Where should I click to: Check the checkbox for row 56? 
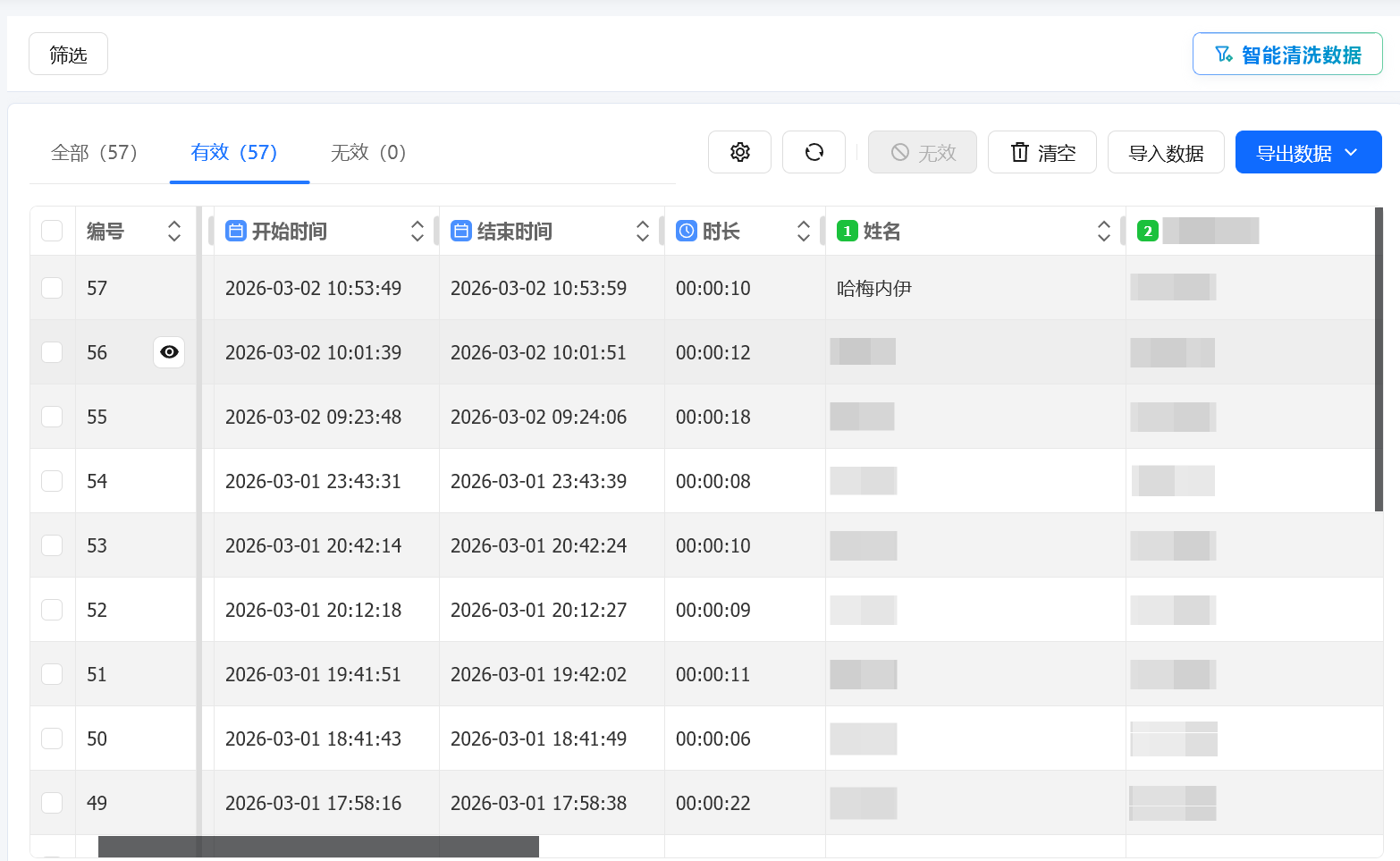52,352
